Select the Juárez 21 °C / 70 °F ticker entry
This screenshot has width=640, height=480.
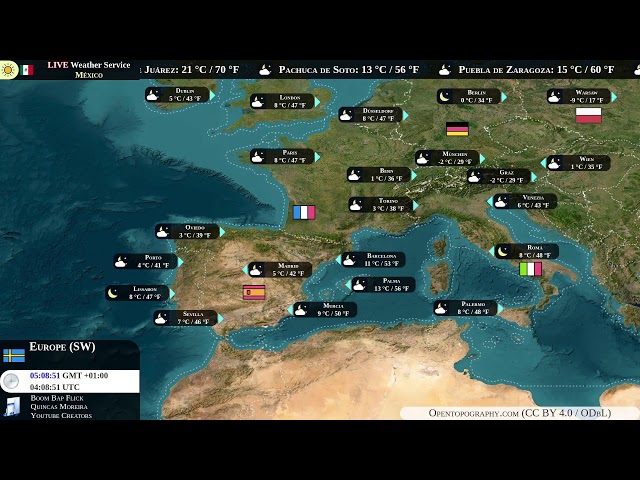click(x=190, y=70)
